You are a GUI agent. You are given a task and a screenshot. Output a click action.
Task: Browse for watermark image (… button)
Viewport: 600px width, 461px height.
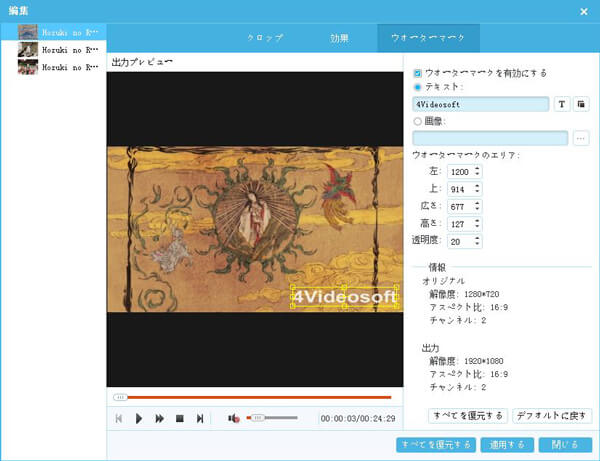(581, 138)
